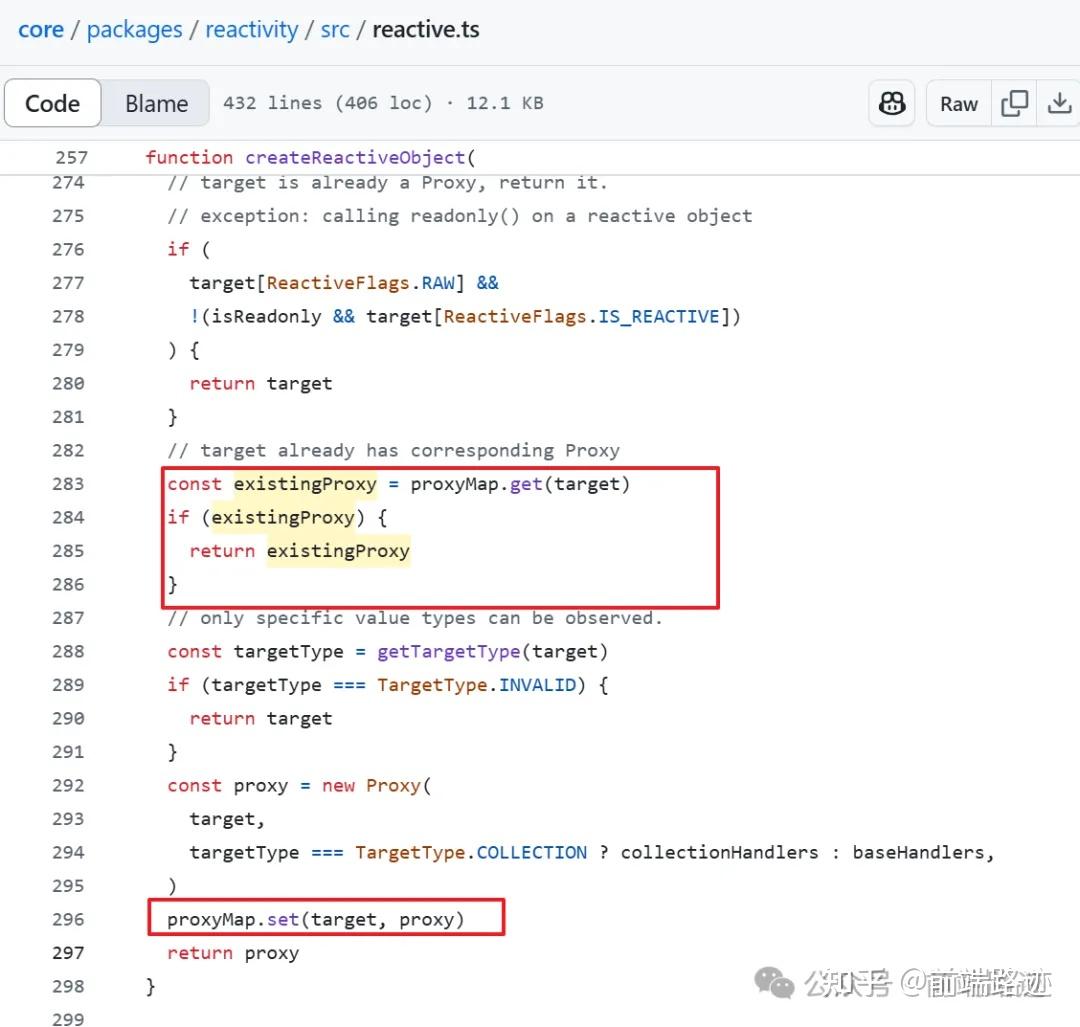Select line number 274
The width and height of the screenshot is (1080, 1027).
(x=68, y=183)
